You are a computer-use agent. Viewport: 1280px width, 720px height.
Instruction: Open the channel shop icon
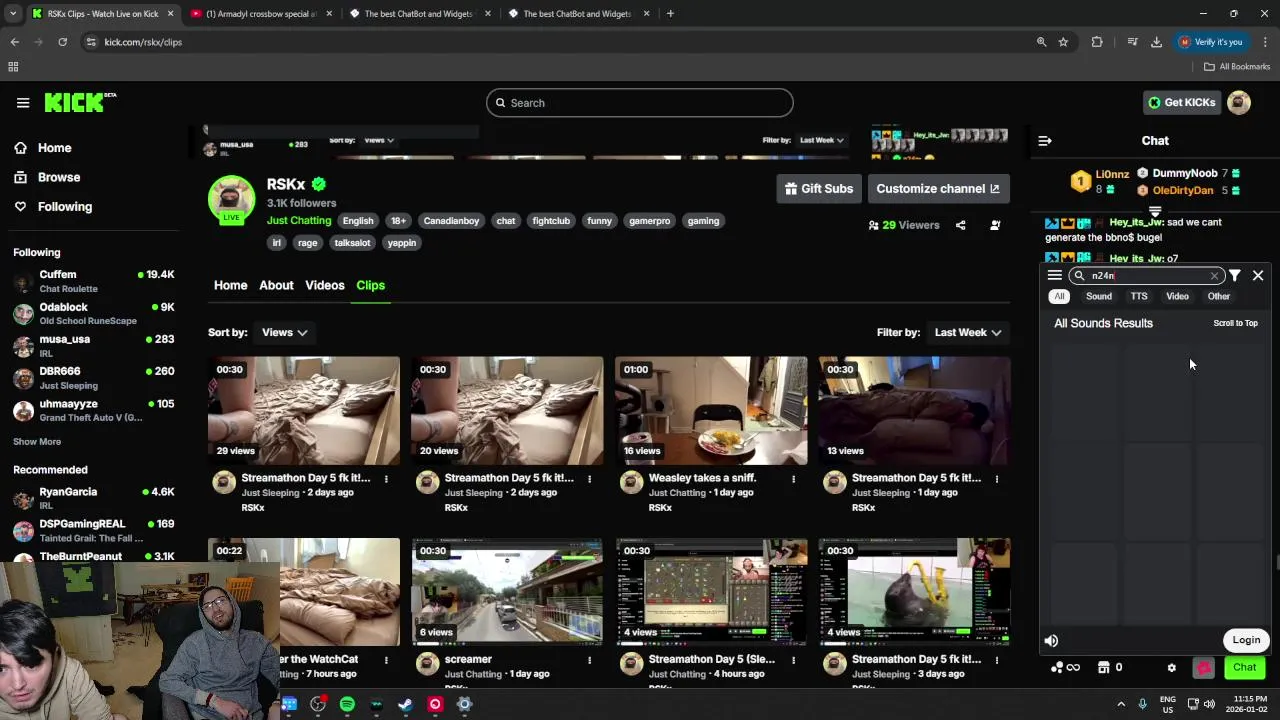(1104, 667)
